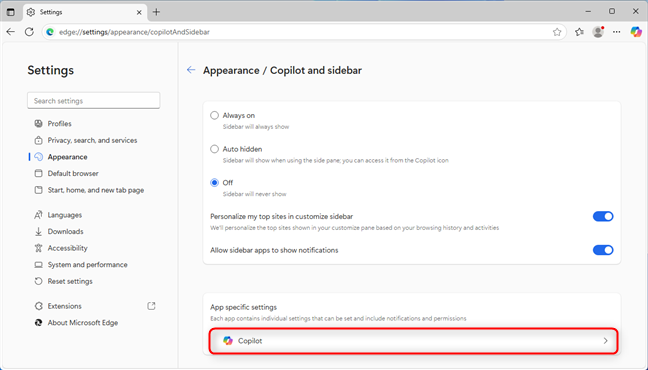Click the Search settings input field
The image size is (648, 370).
click(x=93, y=100)
